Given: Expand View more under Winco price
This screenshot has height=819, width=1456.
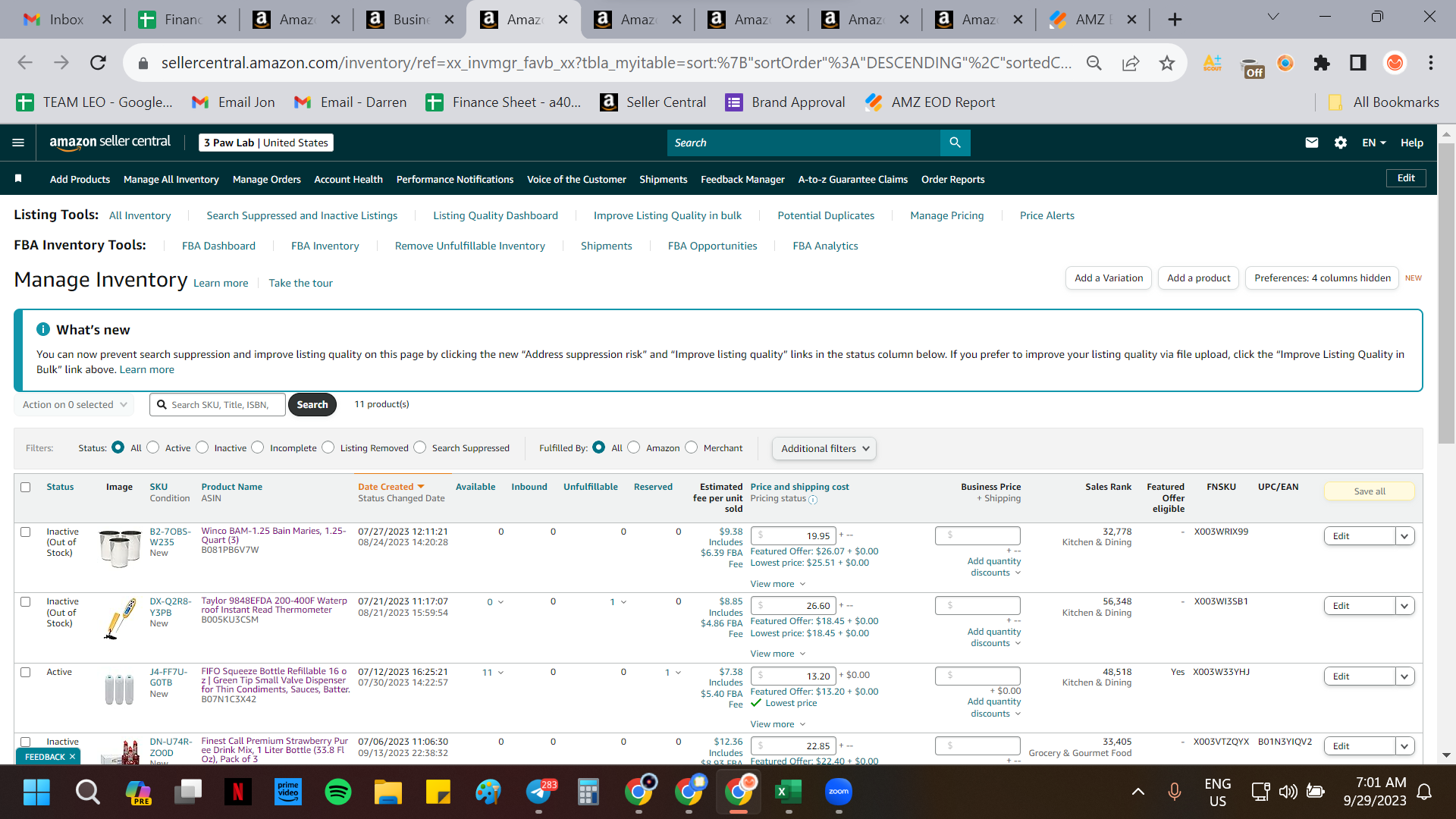Looking at the screenshot, I should pos(778,584).
